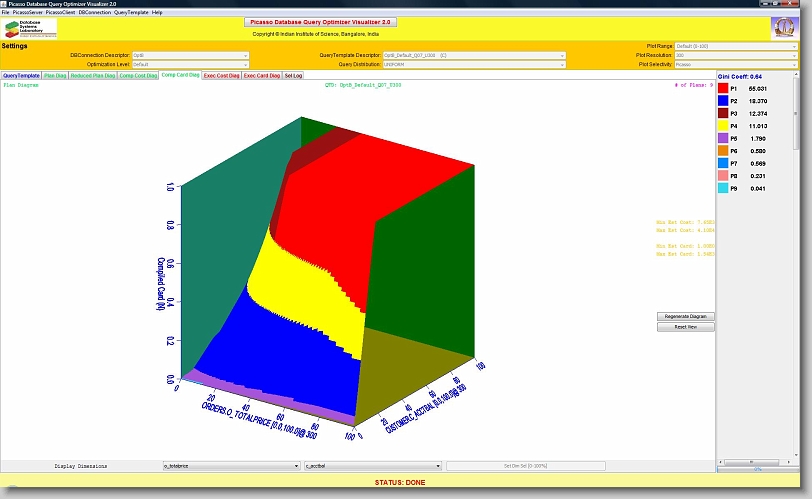
Task: Select the dark red P3 plan swatch
Action: click(723, 113)
